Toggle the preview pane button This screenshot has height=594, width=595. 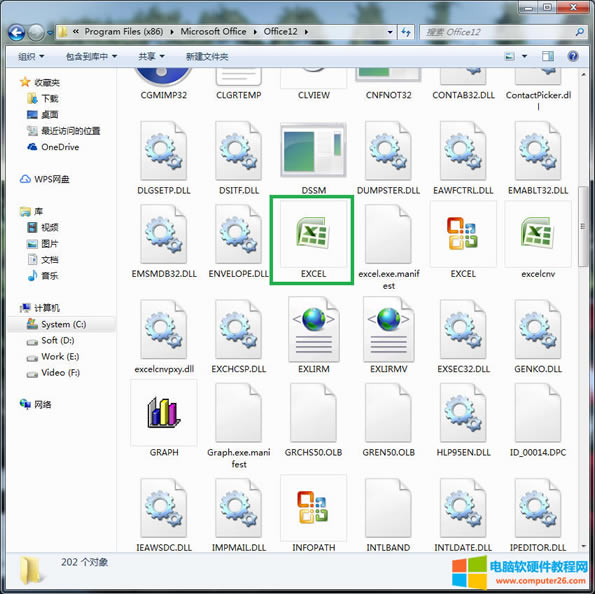(x=548, y=57)
